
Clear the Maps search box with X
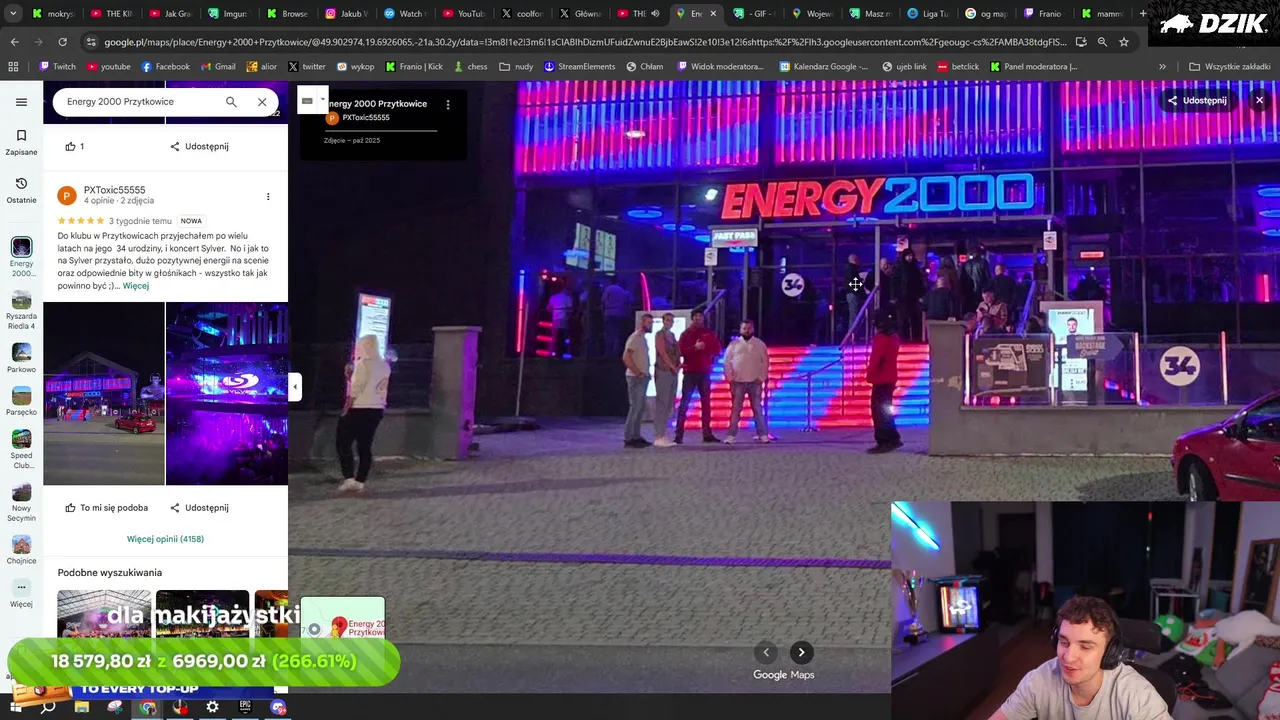click(262, 102)
